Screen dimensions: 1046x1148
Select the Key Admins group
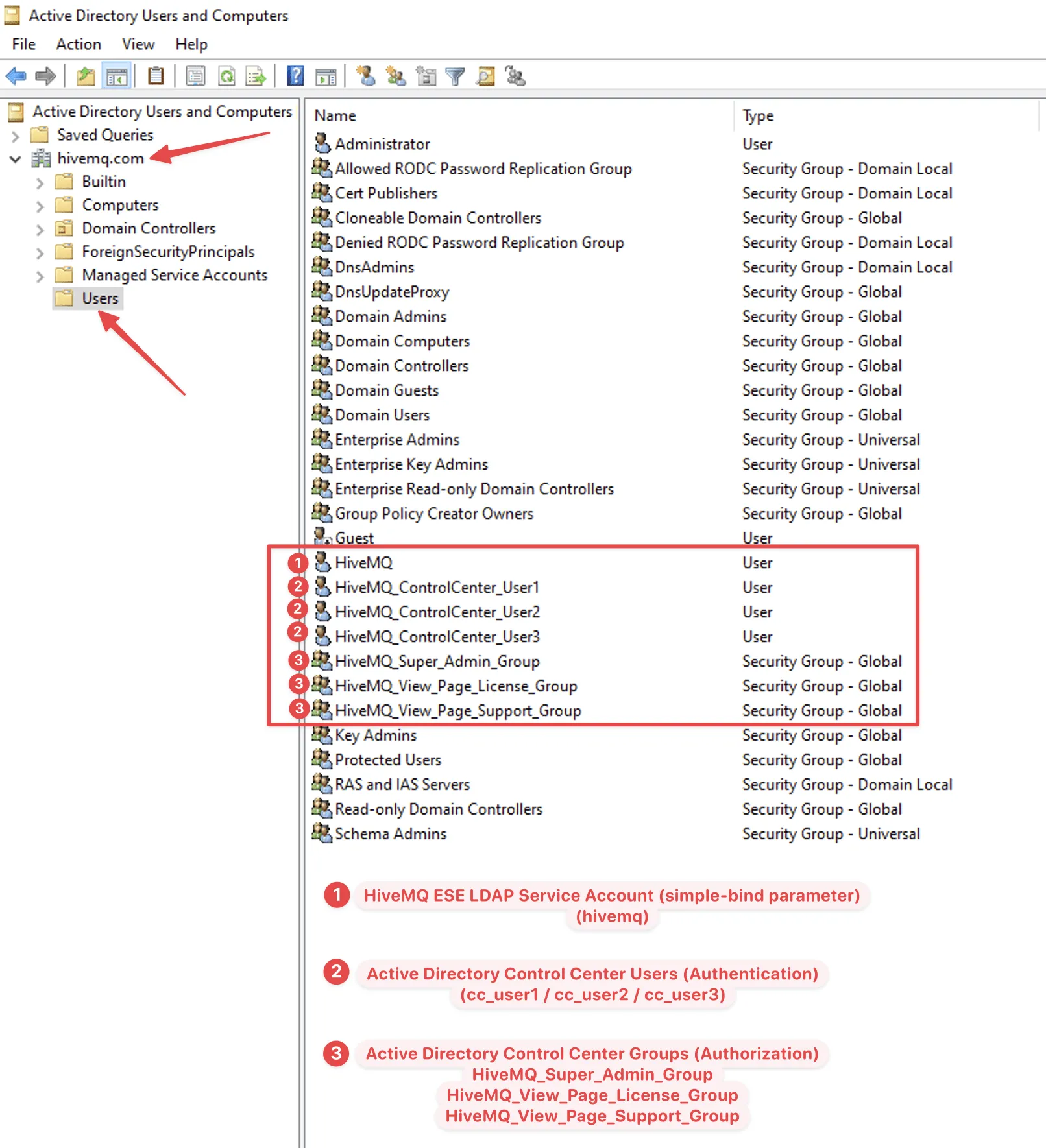(376, 735)
